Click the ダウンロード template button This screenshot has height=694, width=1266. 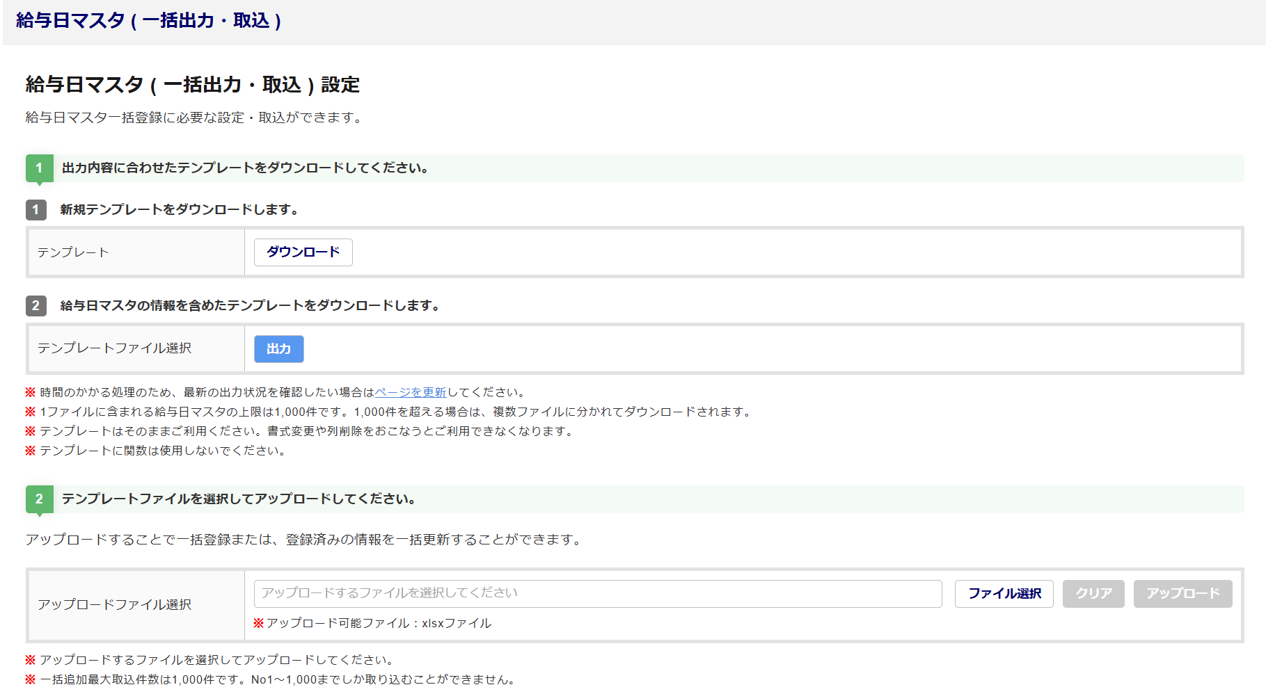click(303, 252)
